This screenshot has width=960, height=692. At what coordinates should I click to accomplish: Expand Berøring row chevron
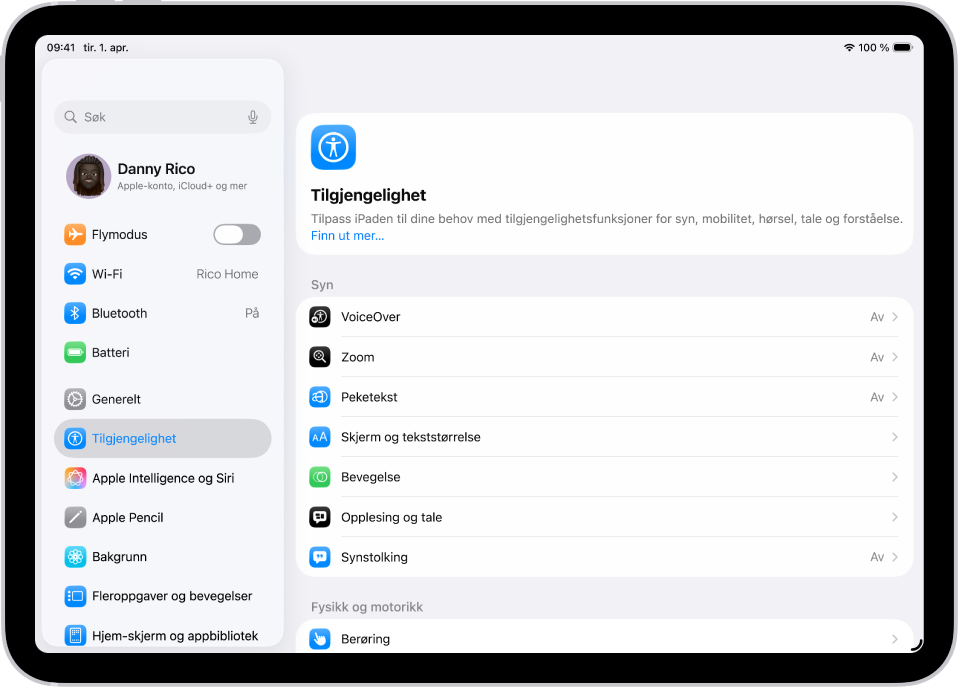click(x=894, y=639)
